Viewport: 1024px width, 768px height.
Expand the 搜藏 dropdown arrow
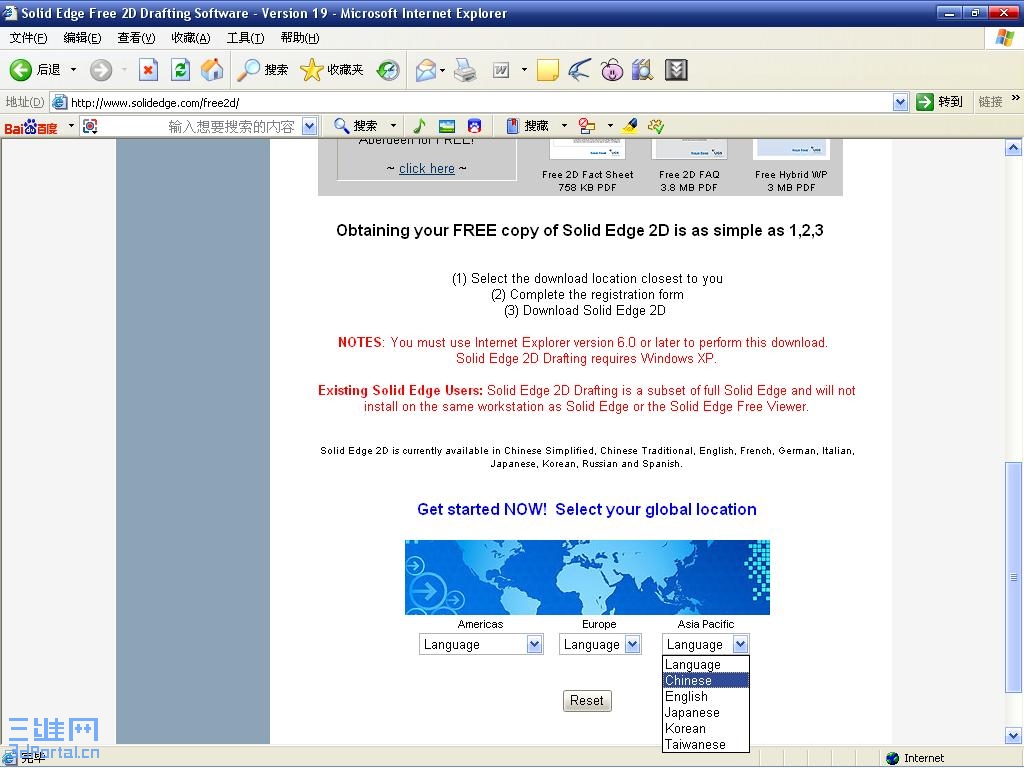click(564, 125)
